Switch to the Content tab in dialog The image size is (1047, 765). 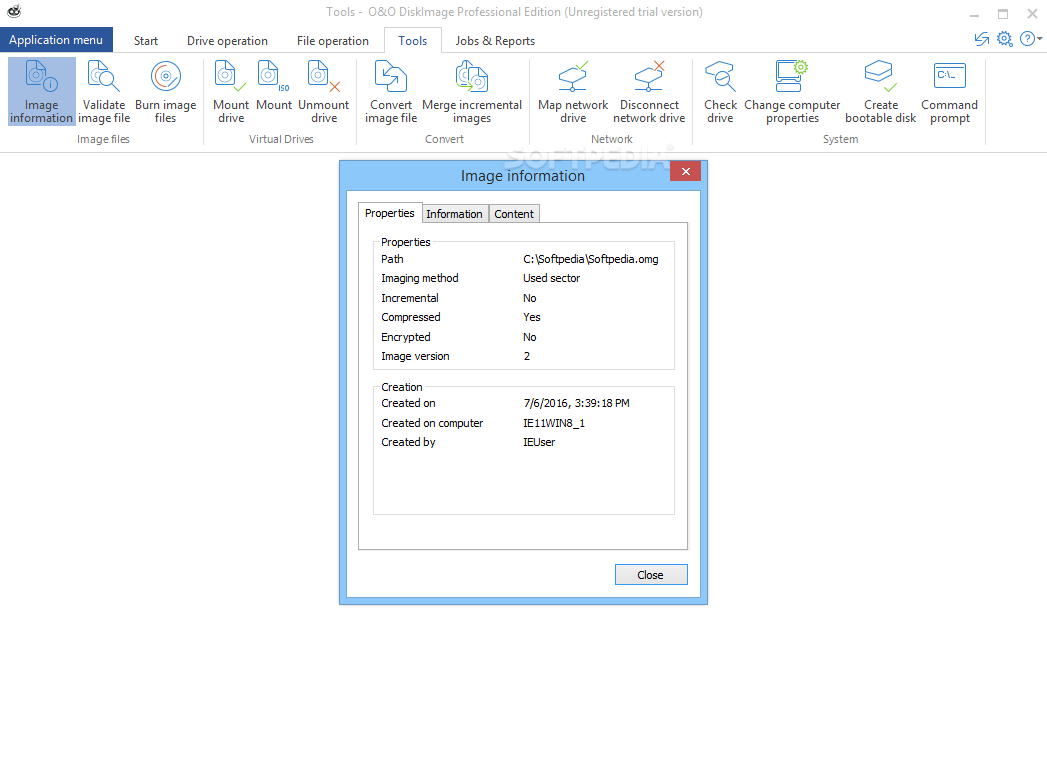[x=513, y=214]
